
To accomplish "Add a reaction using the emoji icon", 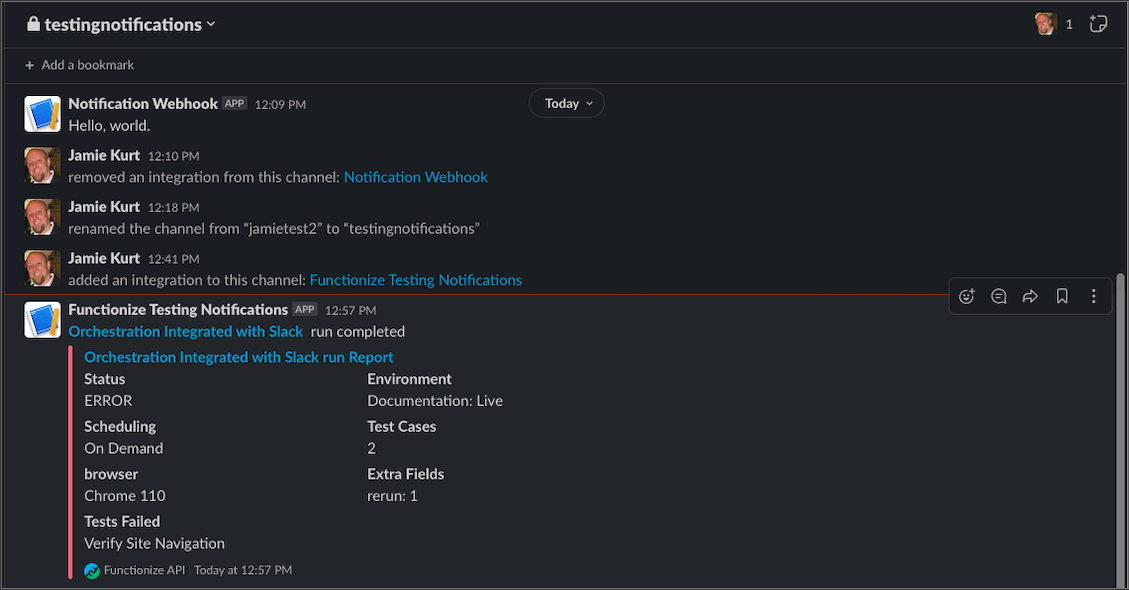I will 966,296.
